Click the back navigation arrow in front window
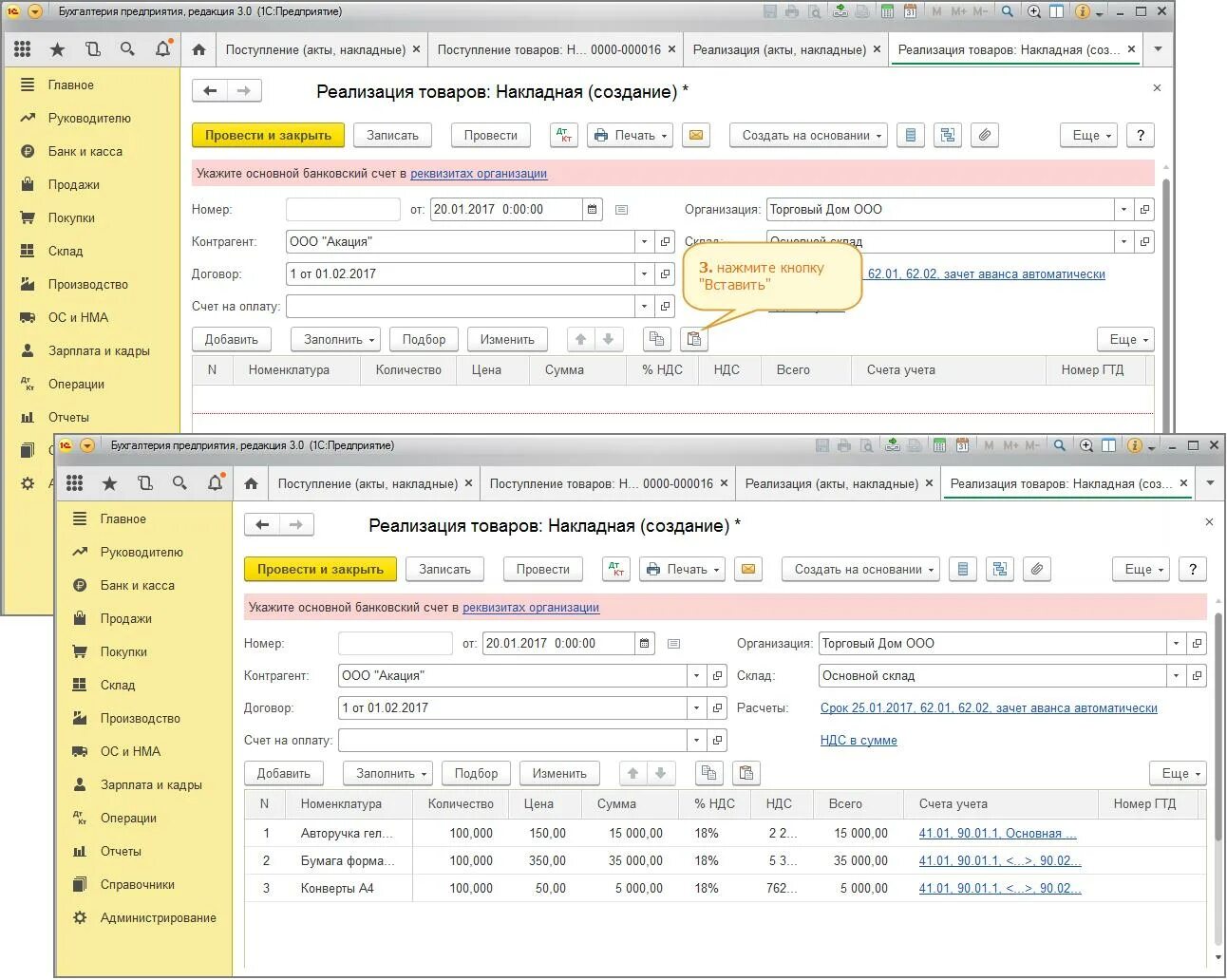Viewport: 1227px width, 980px height. point(262,524)
